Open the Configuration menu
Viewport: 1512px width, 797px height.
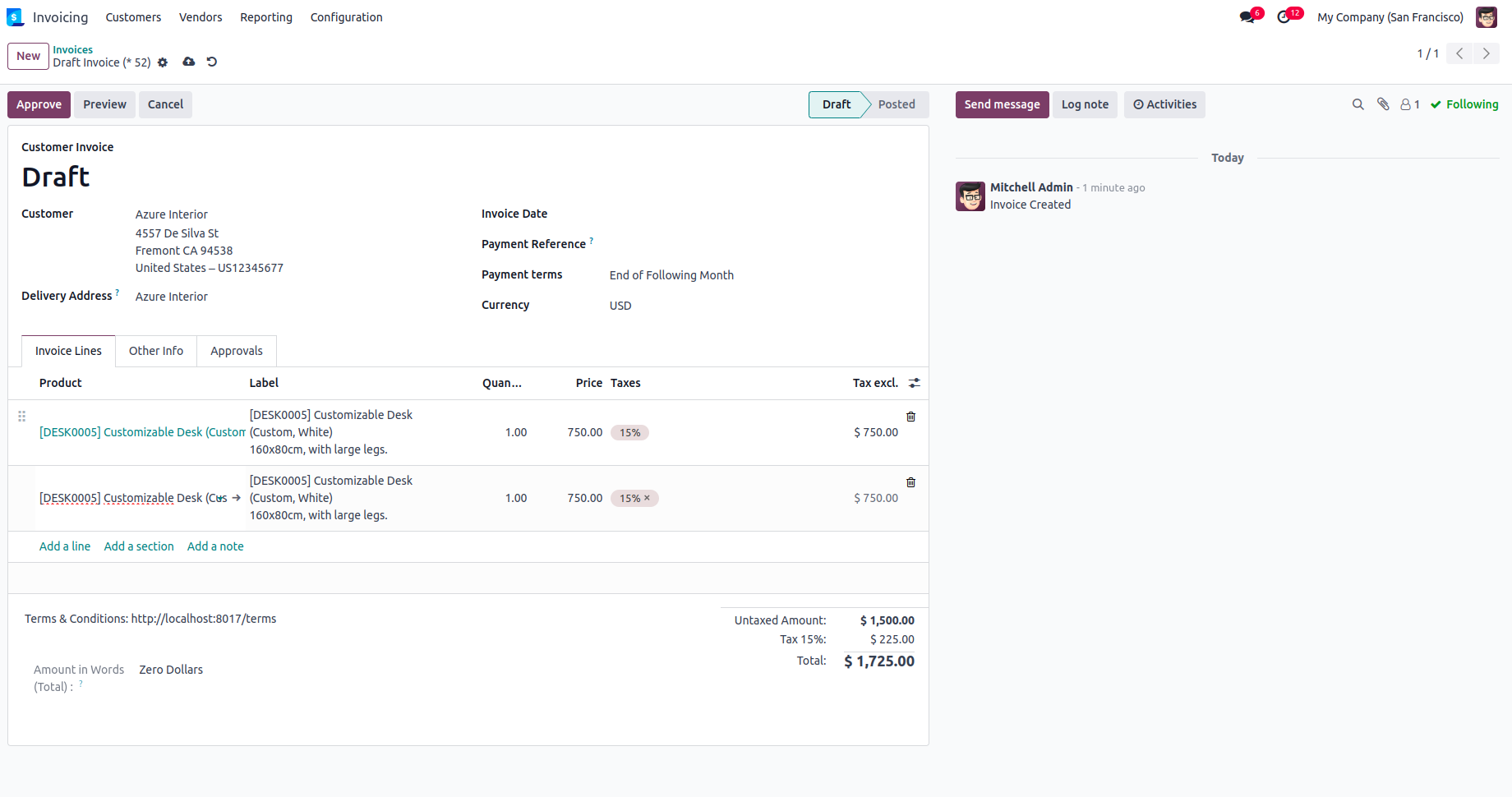click(347, 17)
